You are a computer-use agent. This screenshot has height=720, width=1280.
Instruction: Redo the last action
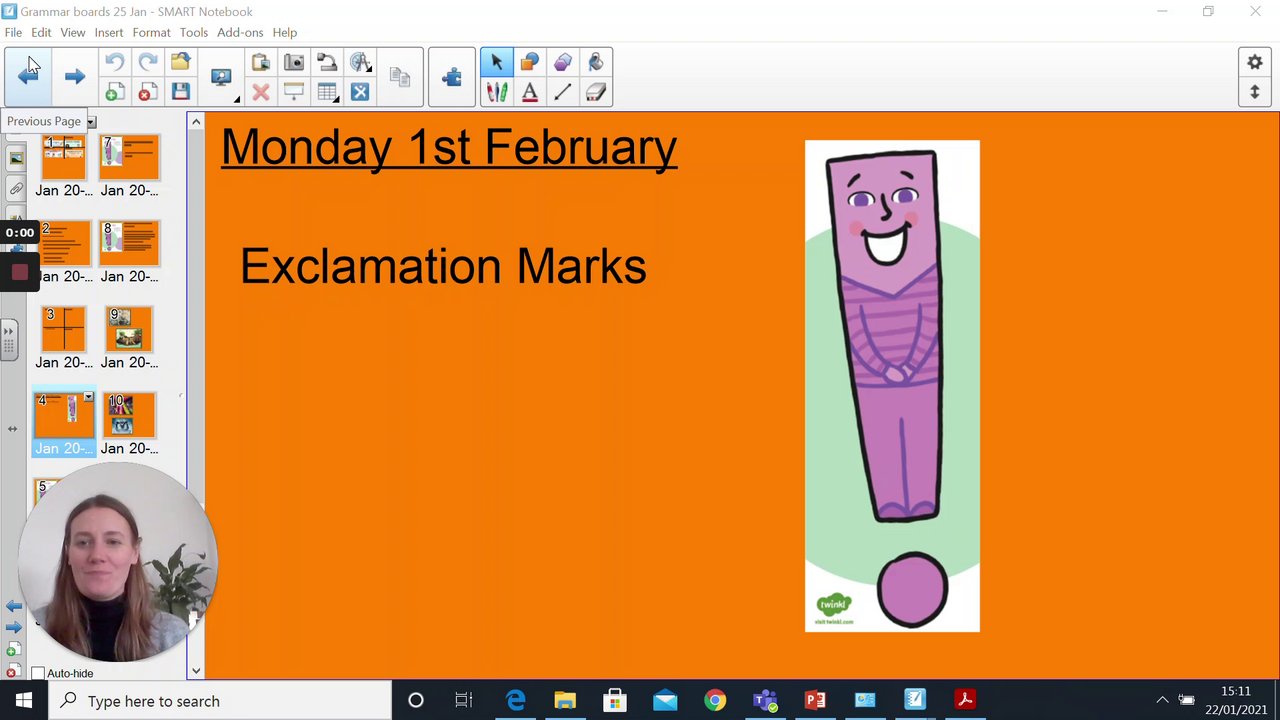click(147, 62)
